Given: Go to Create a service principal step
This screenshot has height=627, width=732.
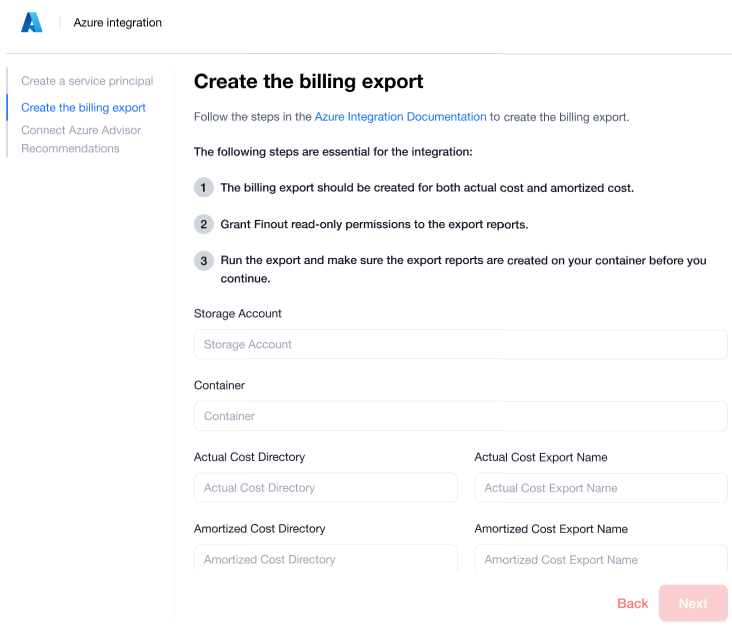Looking at the screenshot, I should pos(87,81).
